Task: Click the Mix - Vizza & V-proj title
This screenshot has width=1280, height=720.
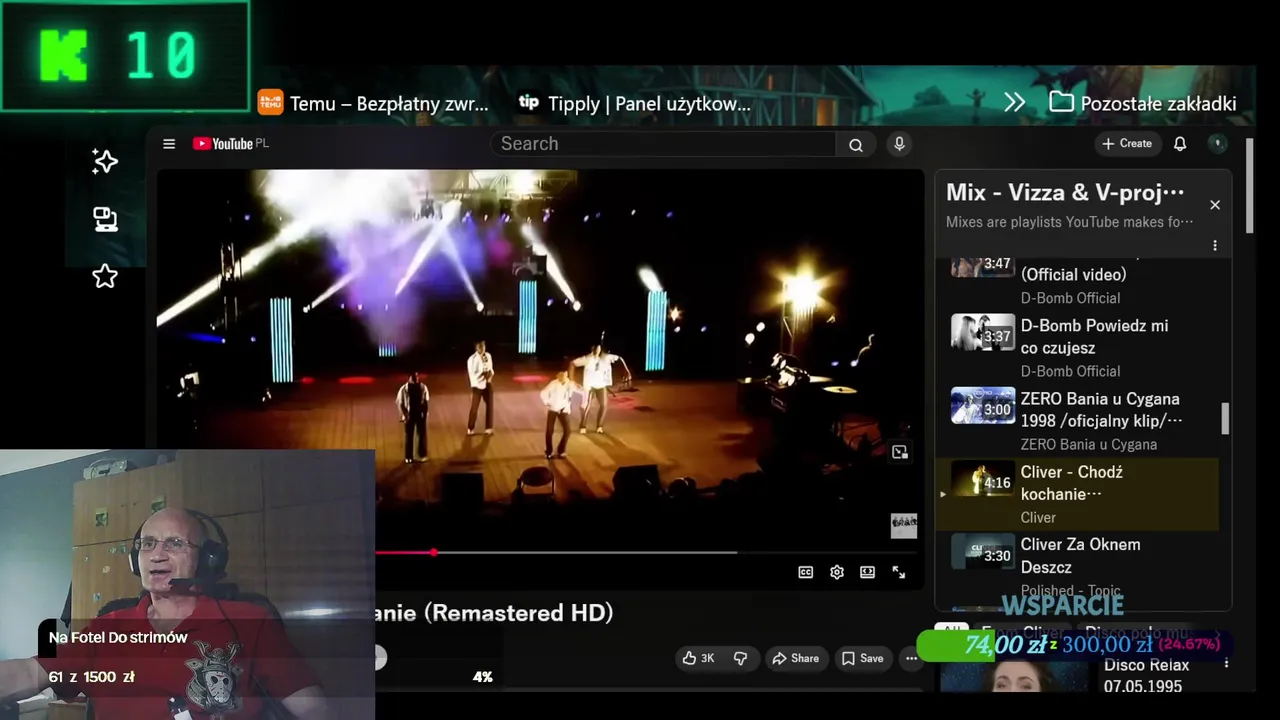Action: 1065,193
